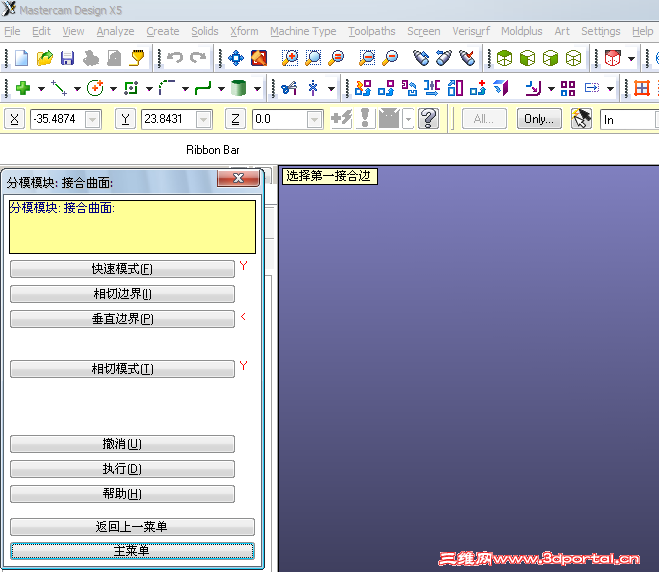Screen dimensions: 659x572
Task: Open the X coordinate value dropdown
Action: [x=92, y=119]
